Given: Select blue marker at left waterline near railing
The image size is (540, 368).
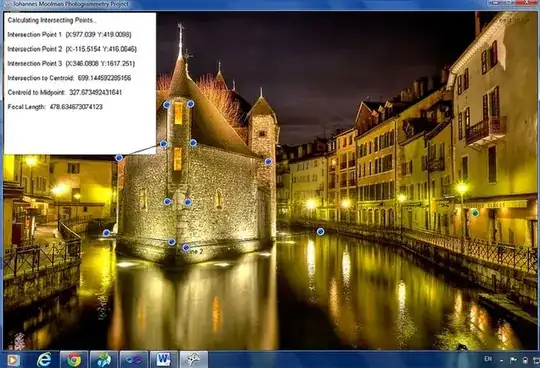Looking at the screenshot, I should click(x=106, y=233).
